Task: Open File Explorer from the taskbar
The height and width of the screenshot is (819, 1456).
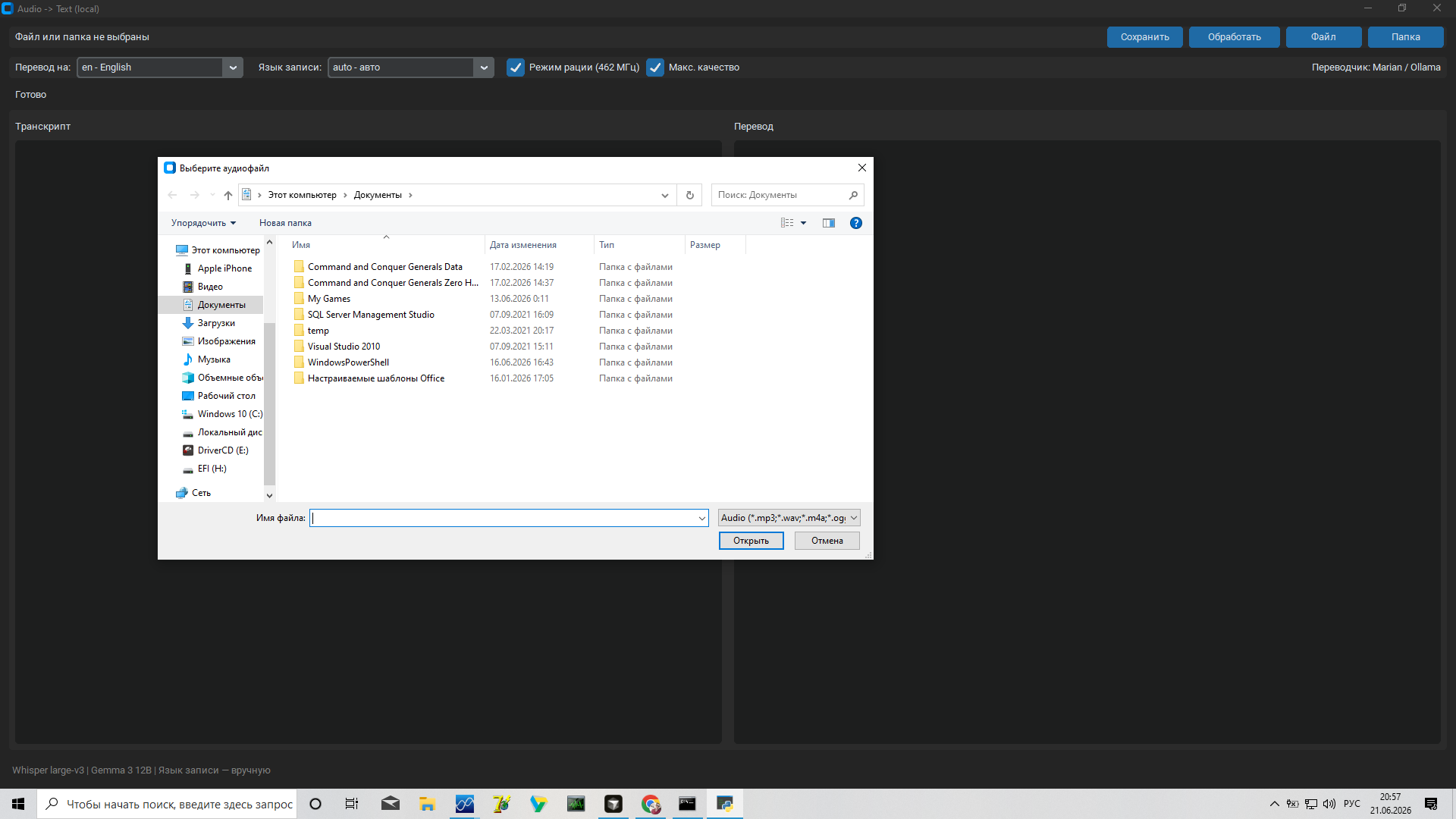Action: [x=427, y=804]
